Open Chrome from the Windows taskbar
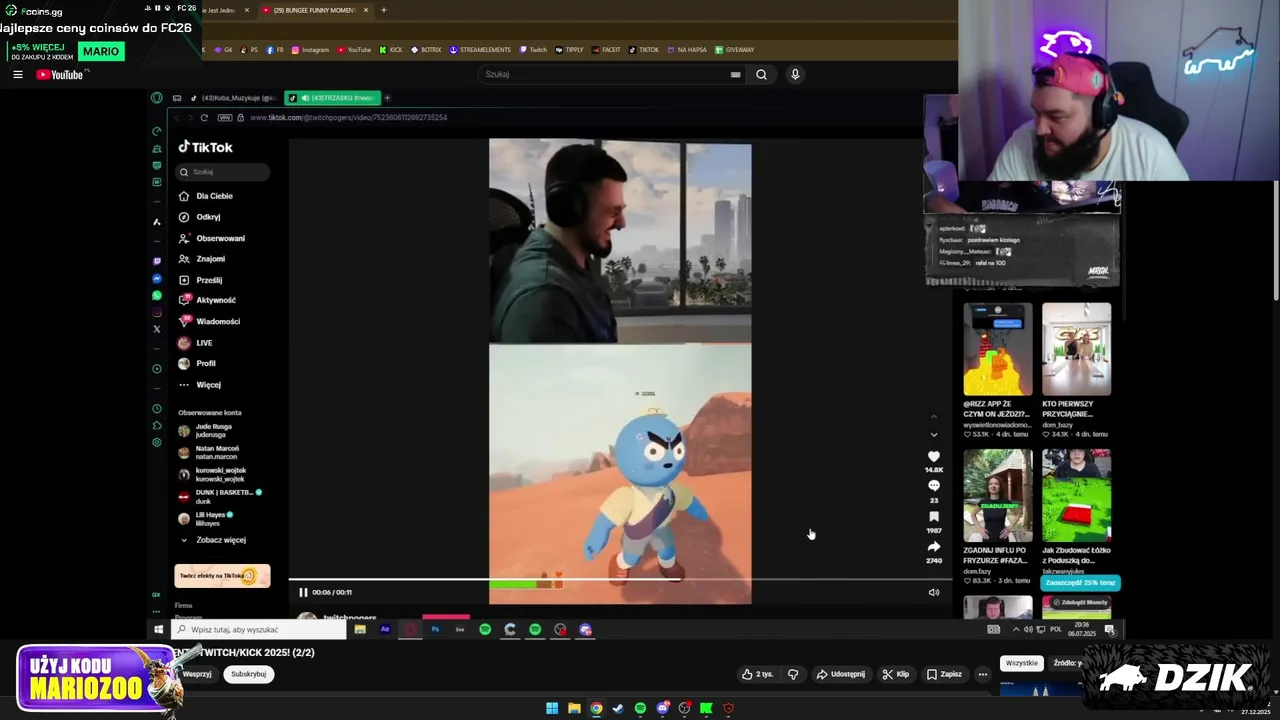The width and height of the screenshot is (1280, 720). 596,708
